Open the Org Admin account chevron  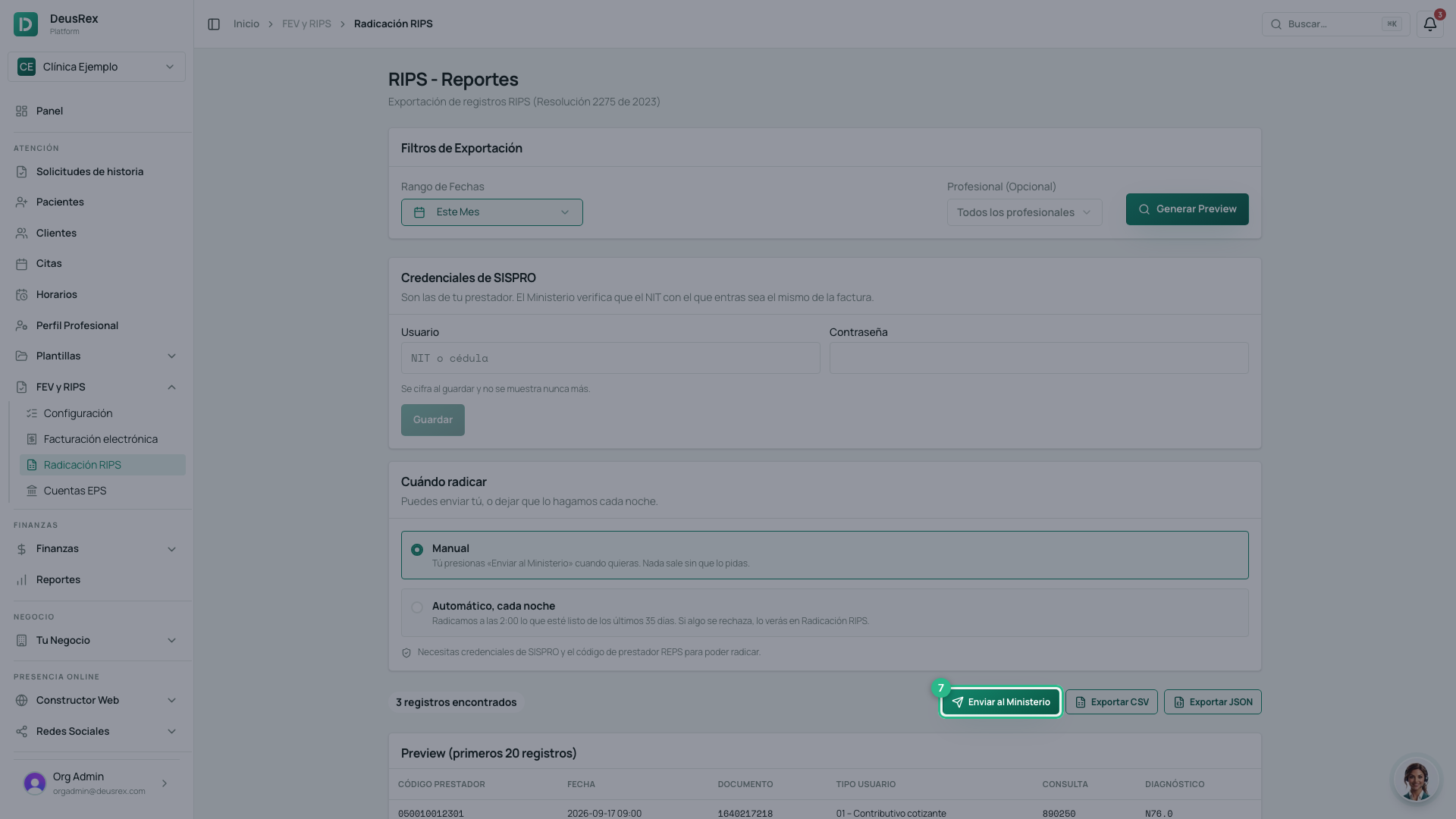point(164,784)
